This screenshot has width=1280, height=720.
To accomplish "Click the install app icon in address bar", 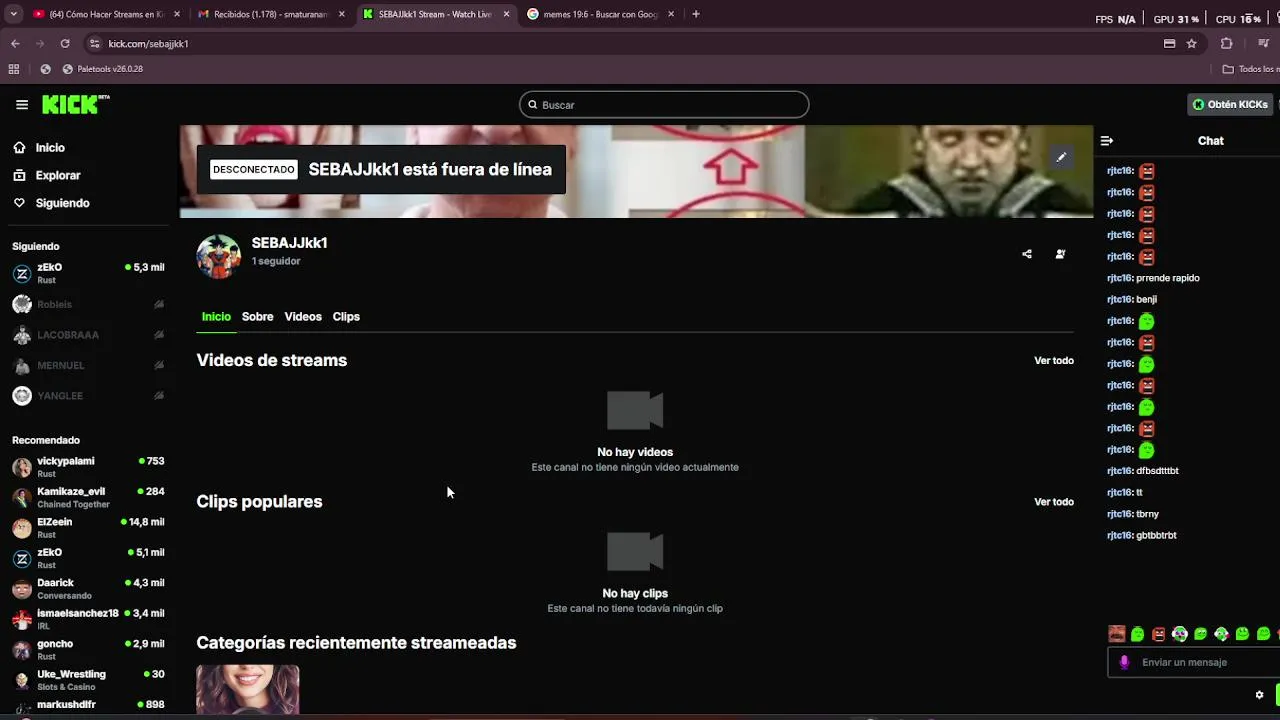I will [x=1169, y=44].
